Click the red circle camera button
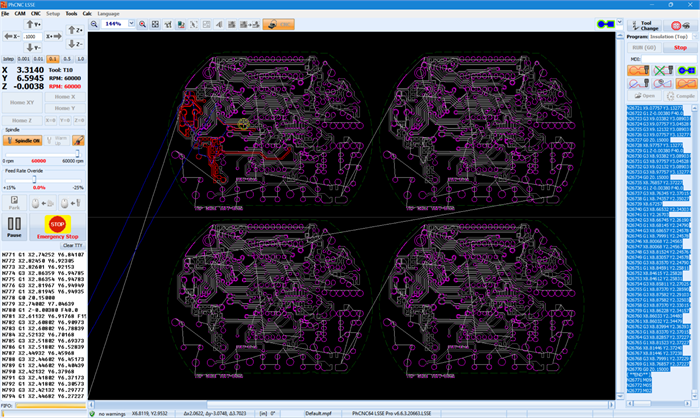Screen dimensions: 700x418 click(x=680, y=25)
